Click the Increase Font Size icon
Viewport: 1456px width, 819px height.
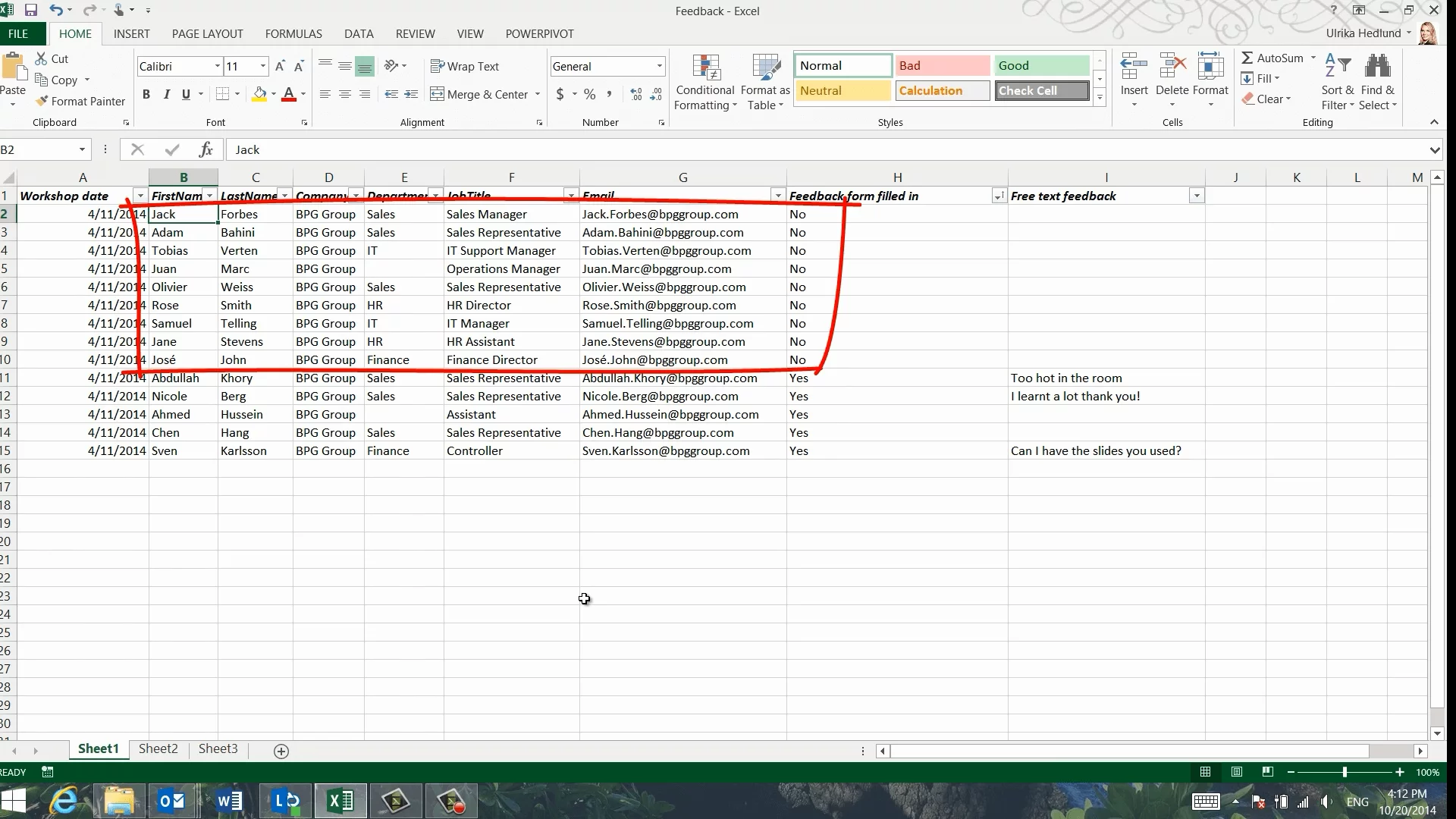pos(280,67)
